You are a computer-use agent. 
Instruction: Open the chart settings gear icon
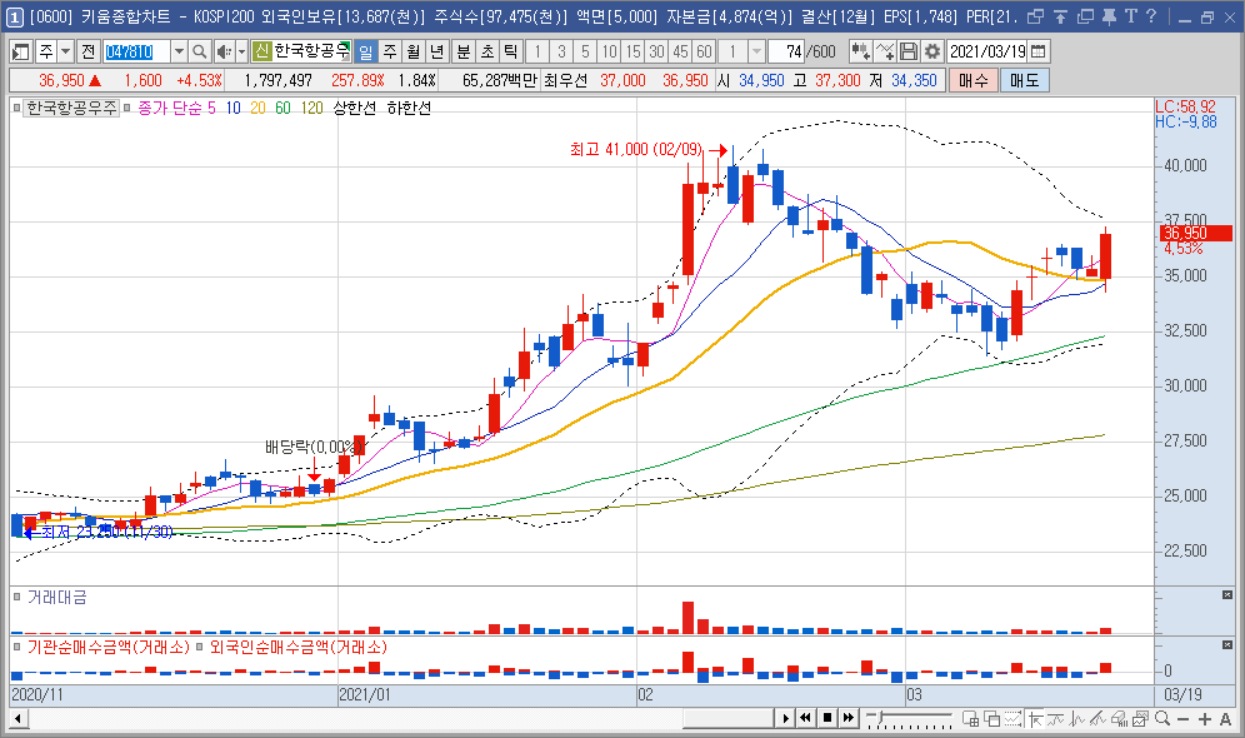click(932, 52)
